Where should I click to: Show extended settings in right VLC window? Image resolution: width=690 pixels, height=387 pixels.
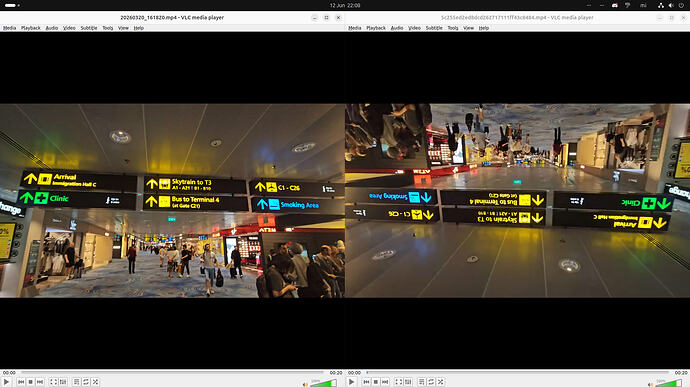point(408,382)
